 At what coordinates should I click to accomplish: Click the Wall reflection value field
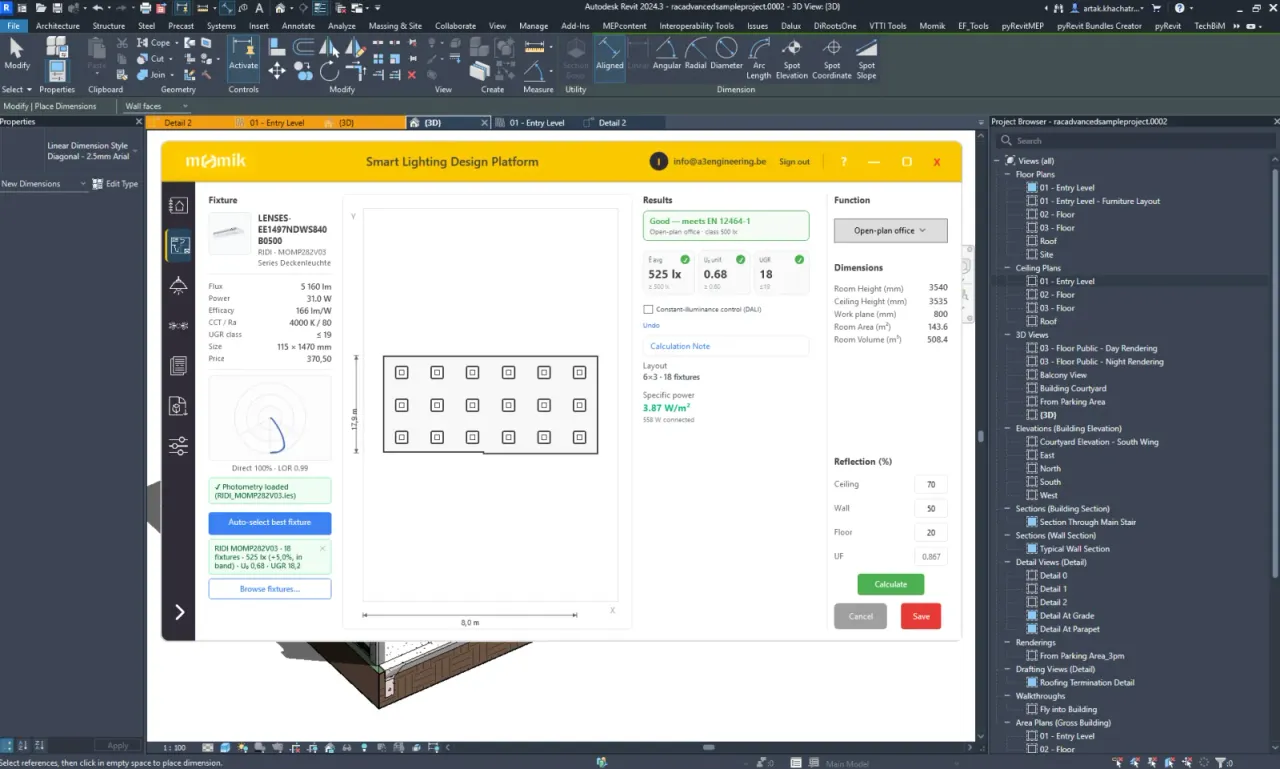point(931,509)
